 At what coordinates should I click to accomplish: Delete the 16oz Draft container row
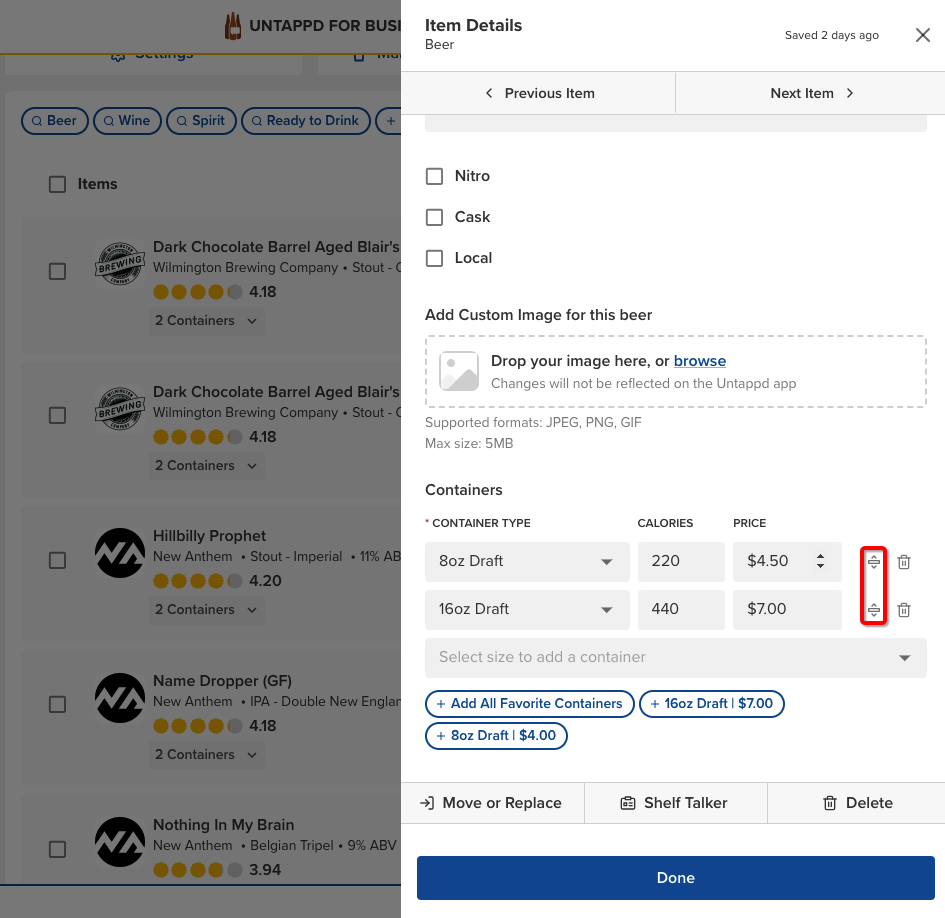tap(903, 610)
